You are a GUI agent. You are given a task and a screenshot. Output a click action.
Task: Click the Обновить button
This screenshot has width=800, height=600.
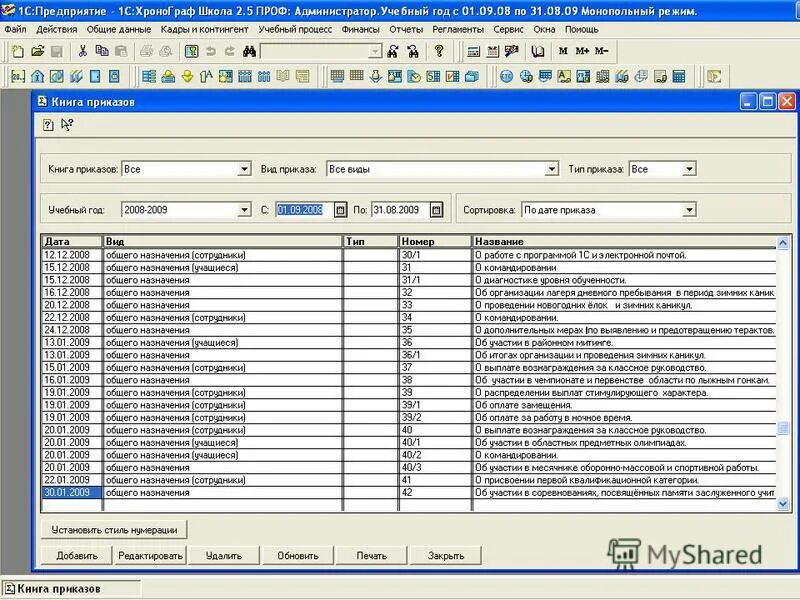point(297,556)
